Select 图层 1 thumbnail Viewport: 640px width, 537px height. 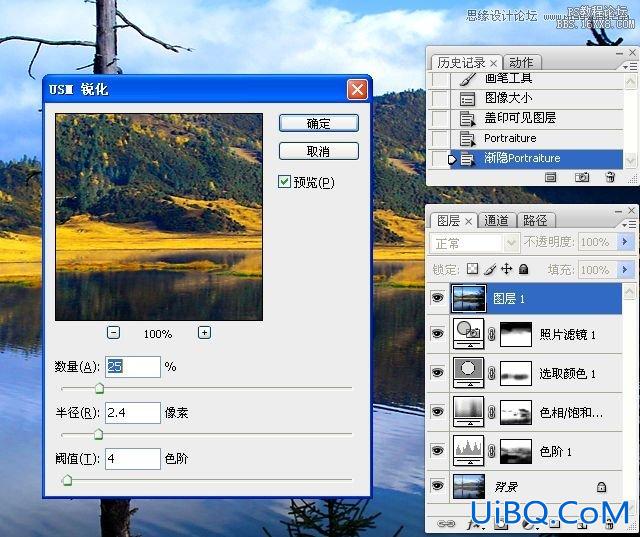coord(469,298)
